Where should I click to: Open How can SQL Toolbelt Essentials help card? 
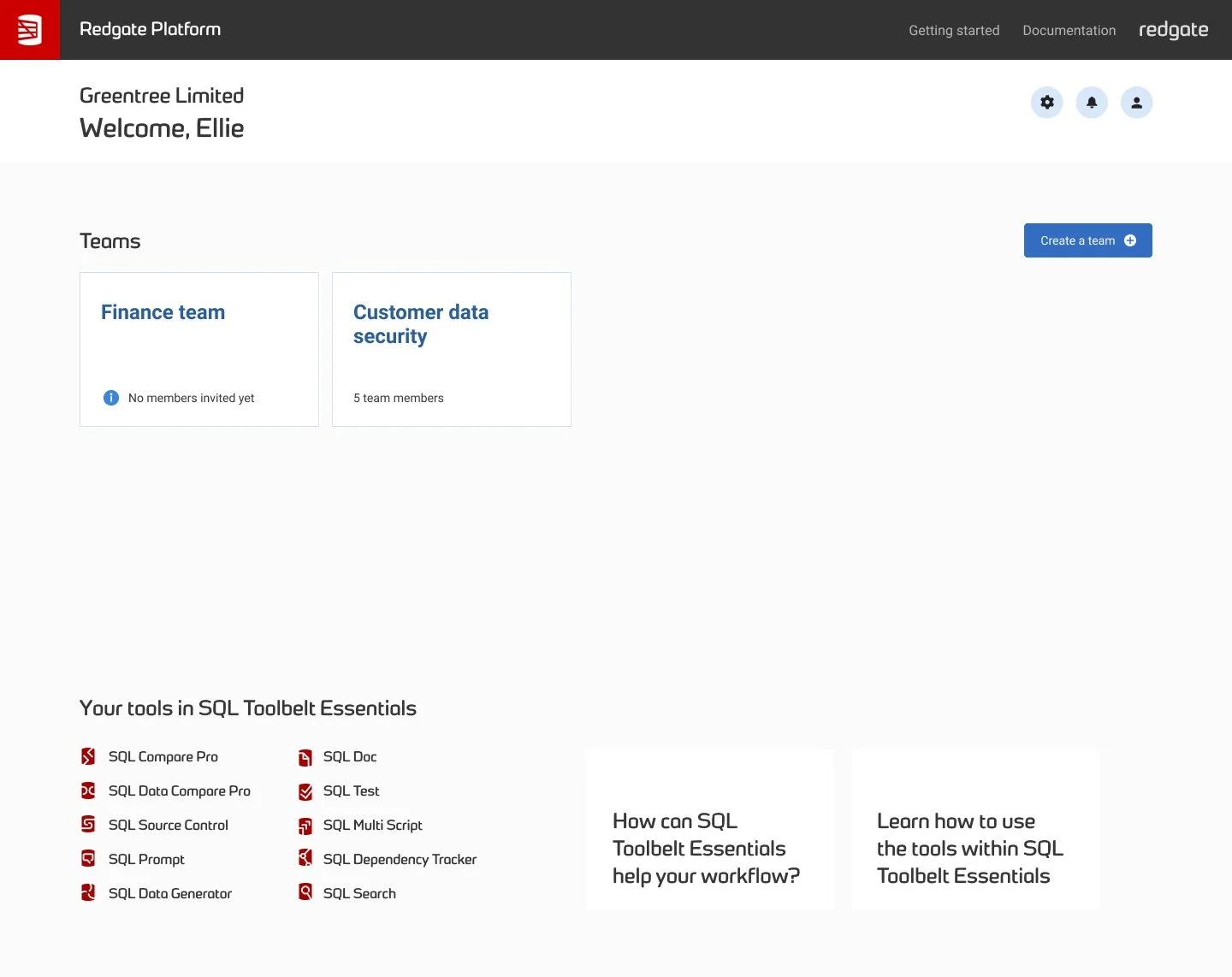point(710,830)
